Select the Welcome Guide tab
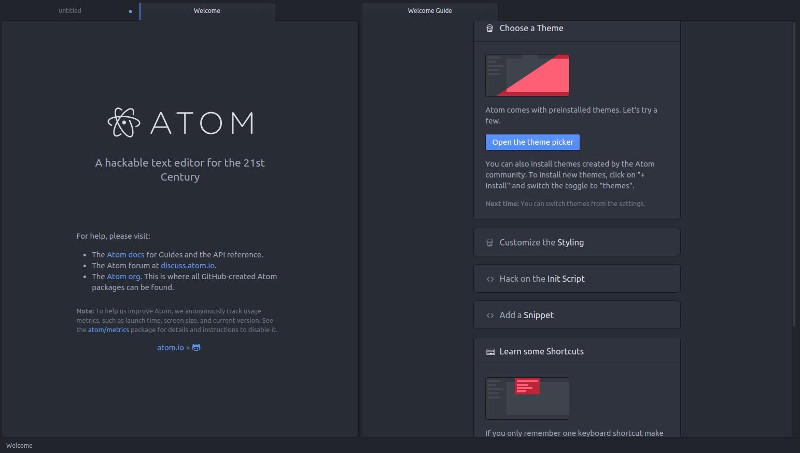This screenshot has height=453, width=800. tap(430, 11)
